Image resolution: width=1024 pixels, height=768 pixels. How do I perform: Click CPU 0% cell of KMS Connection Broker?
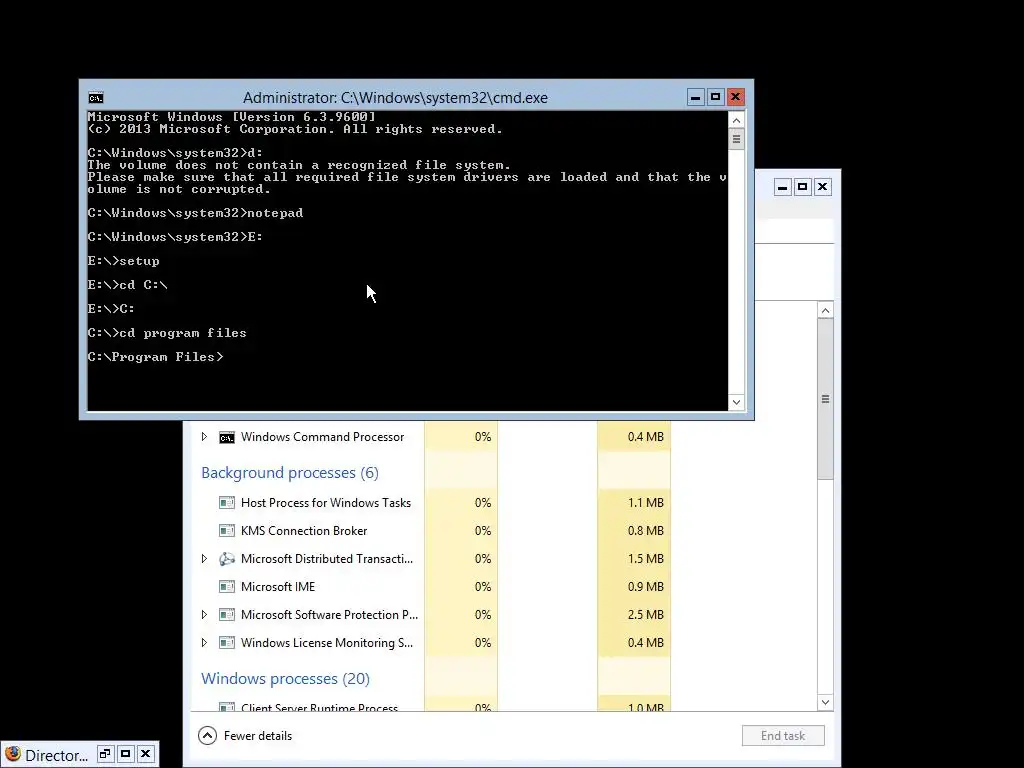click(x=461, y=531)
